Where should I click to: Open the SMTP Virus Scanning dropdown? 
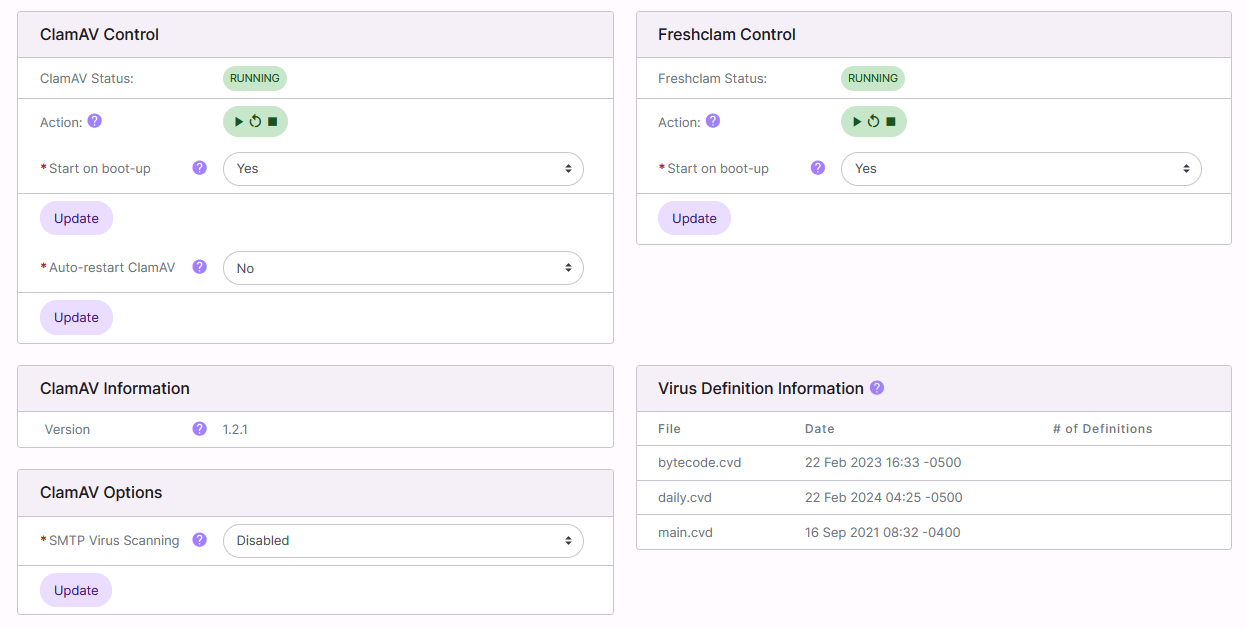click(403, 540)
